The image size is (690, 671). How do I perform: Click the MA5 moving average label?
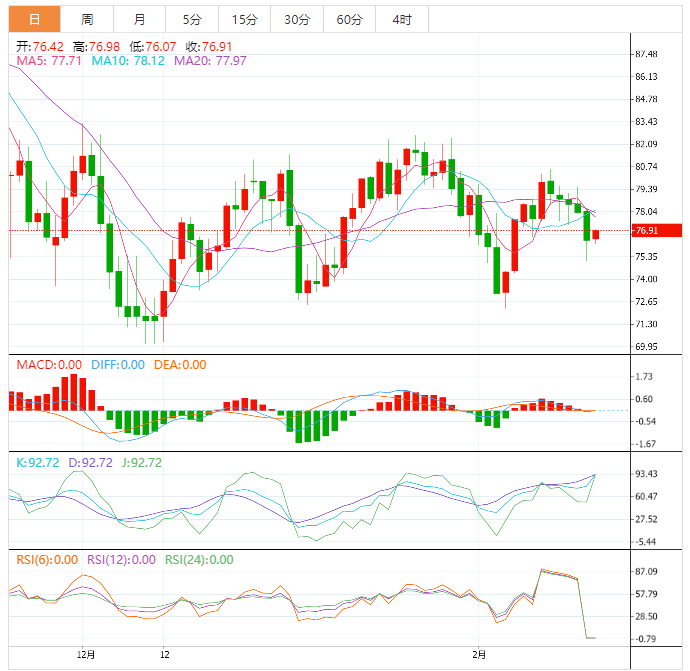[x=50, y=61]
